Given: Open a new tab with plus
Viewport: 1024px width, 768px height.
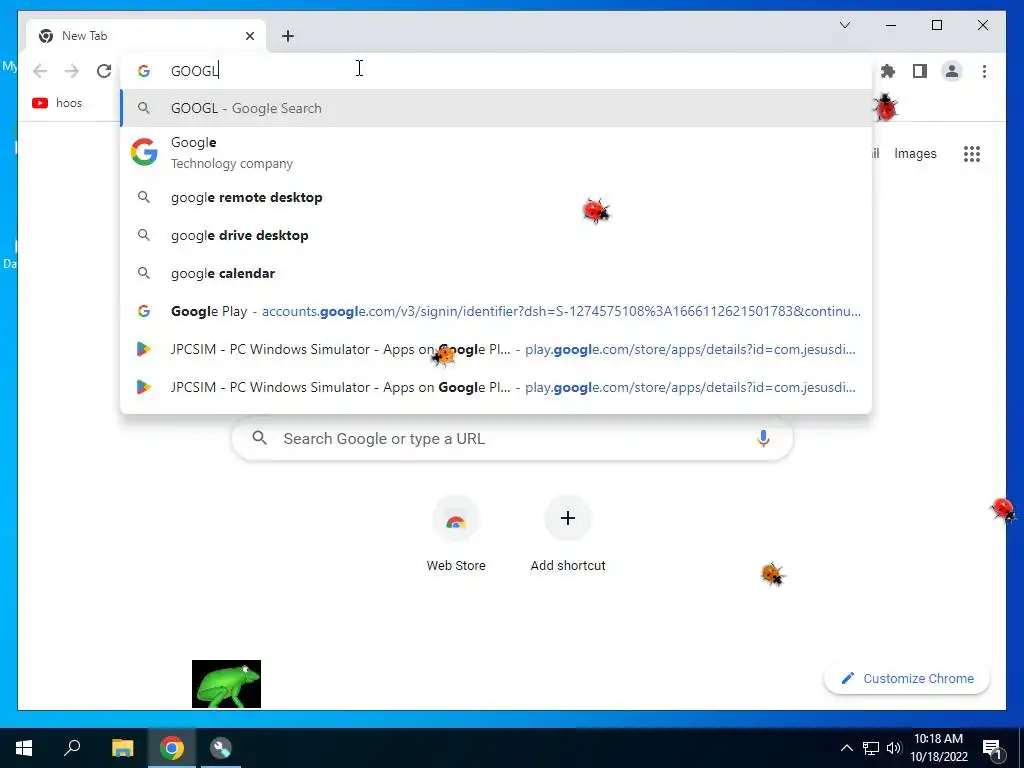Looking at the screenshot, I should [x=288, y=36].
